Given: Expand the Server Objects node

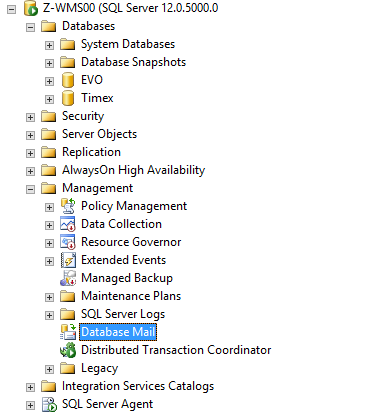Looking at the screenshot, I should point(30,135).
